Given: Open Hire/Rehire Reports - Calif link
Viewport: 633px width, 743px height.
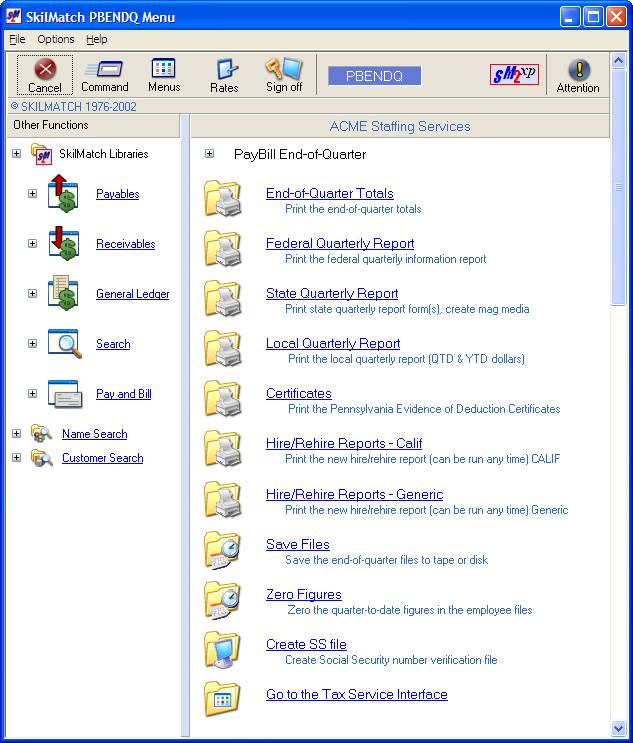Looking at the screenshot, I should coord(344,444).
